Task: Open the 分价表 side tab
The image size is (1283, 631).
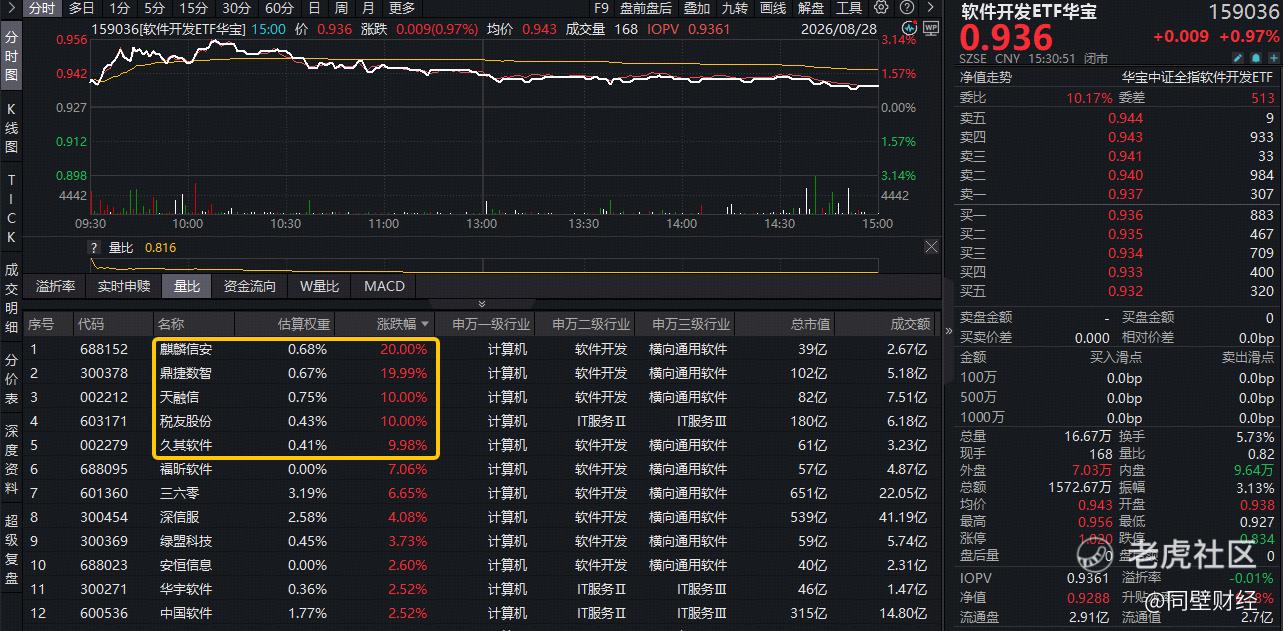Action: [11, 381]
